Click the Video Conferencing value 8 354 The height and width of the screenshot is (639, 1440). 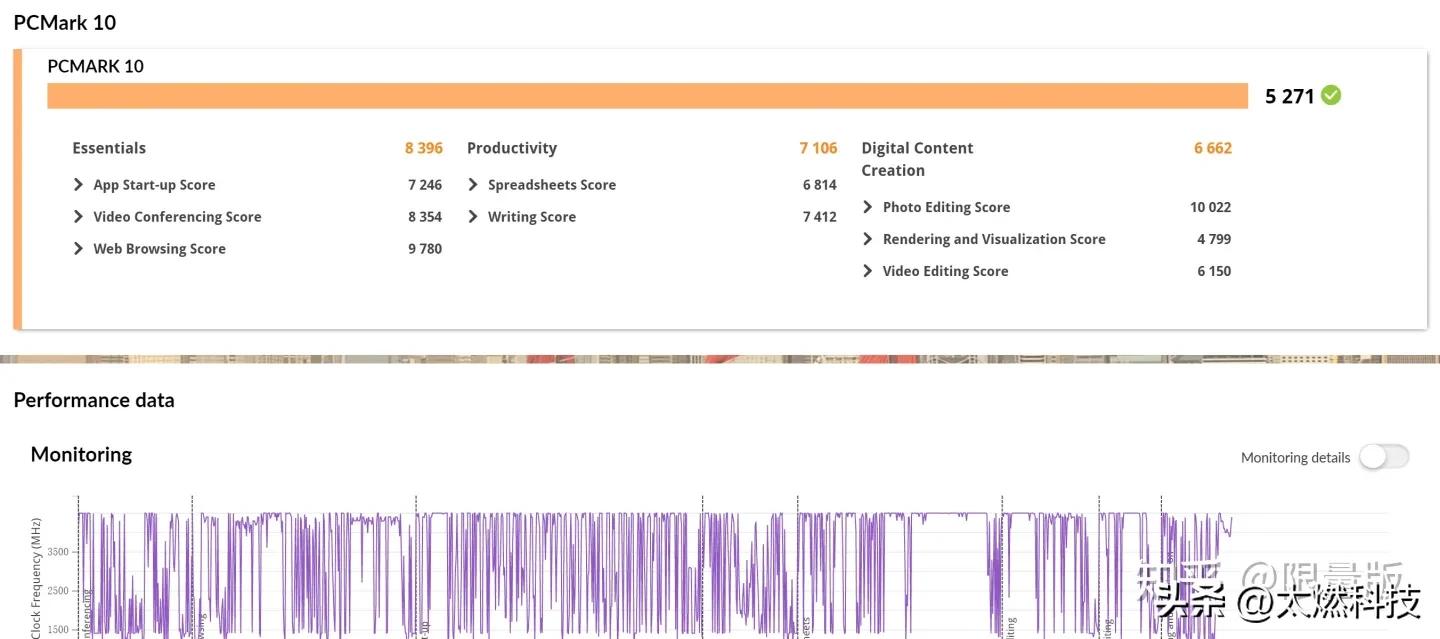tap(425, 217)
